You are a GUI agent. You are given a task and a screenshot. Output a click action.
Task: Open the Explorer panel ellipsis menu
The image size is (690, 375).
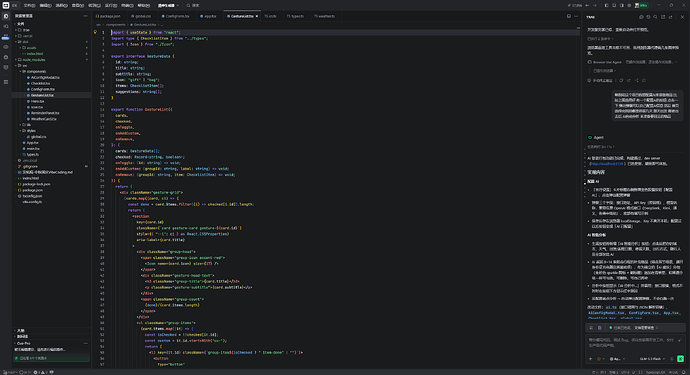tap(85, 16)
